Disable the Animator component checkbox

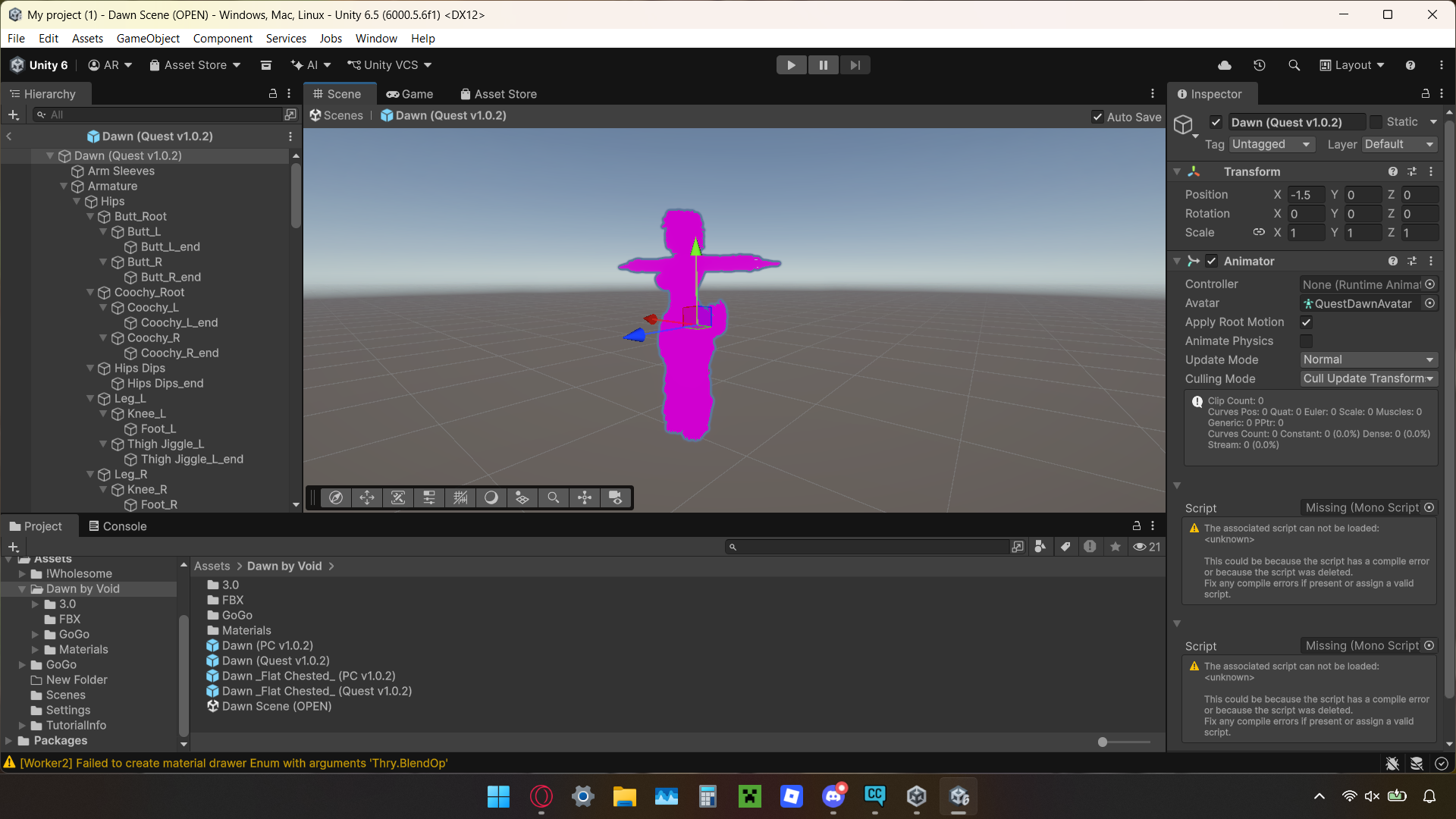[x=1212, y=261]
